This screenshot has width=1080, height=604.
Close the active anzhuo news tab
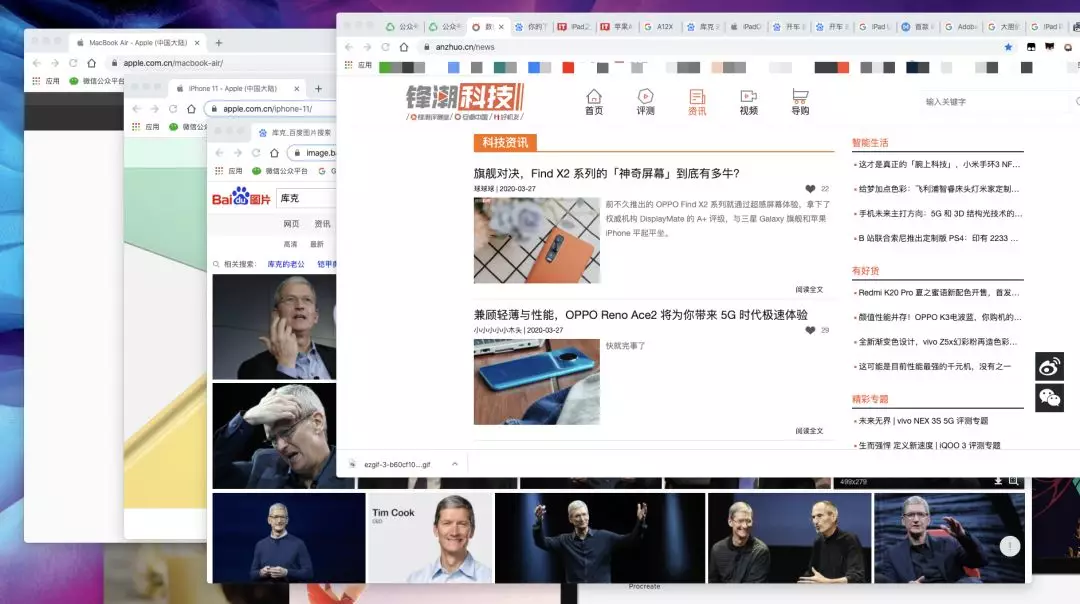point(501,27)
